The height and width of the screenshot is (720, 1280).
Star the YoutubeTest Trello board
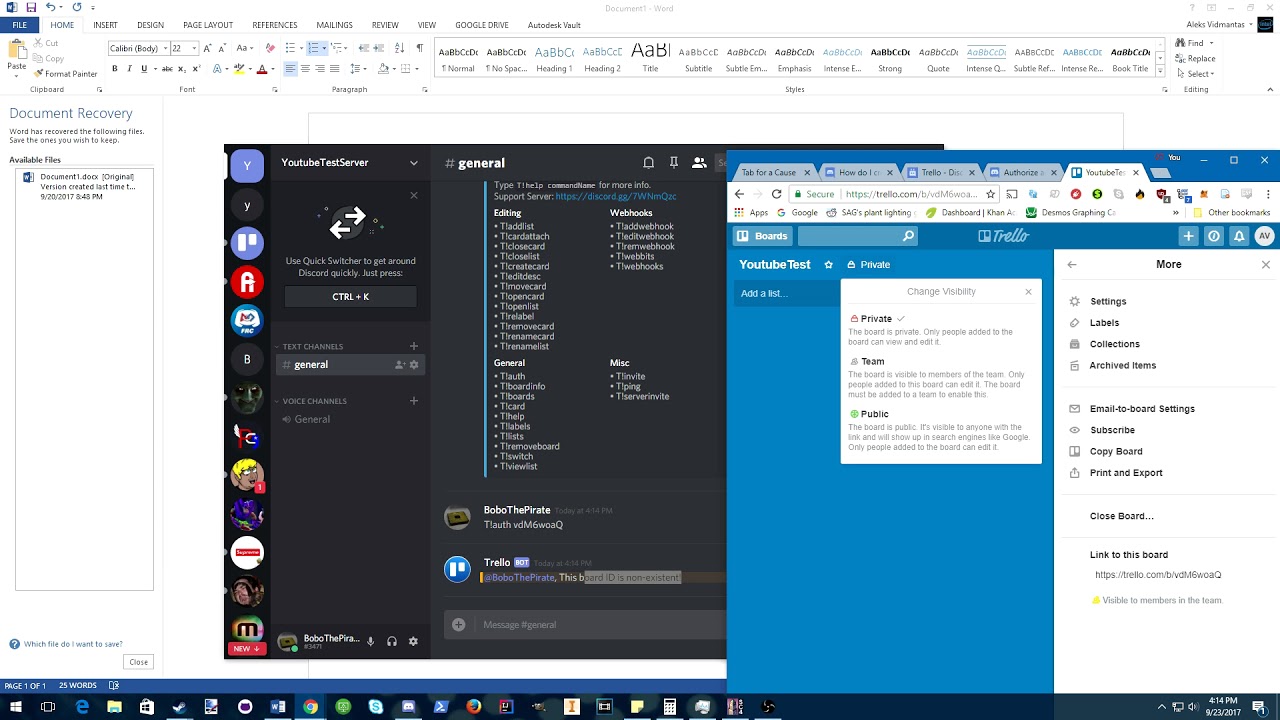pos(828,265)
